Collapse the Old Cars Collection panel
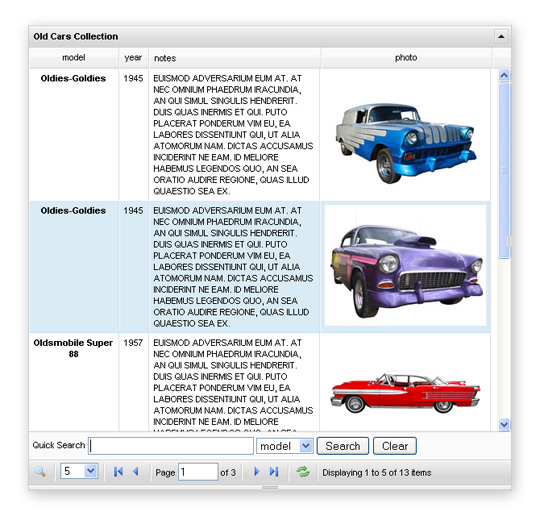Image resolution: width=540 pixels, height=516 pixels. [x=501, y=36]
